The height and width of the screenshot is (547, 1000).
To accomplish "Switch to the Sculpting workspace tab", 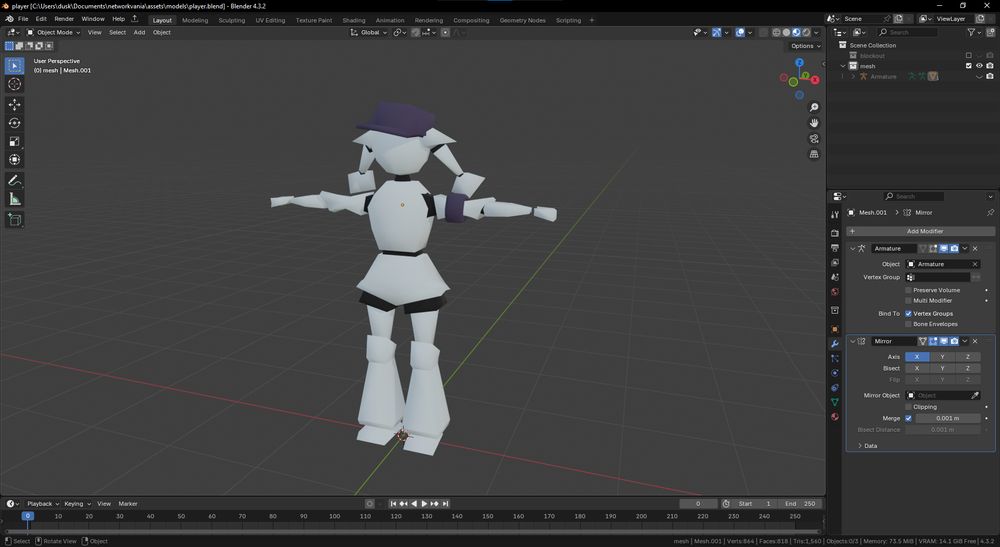I will (231, 20).
